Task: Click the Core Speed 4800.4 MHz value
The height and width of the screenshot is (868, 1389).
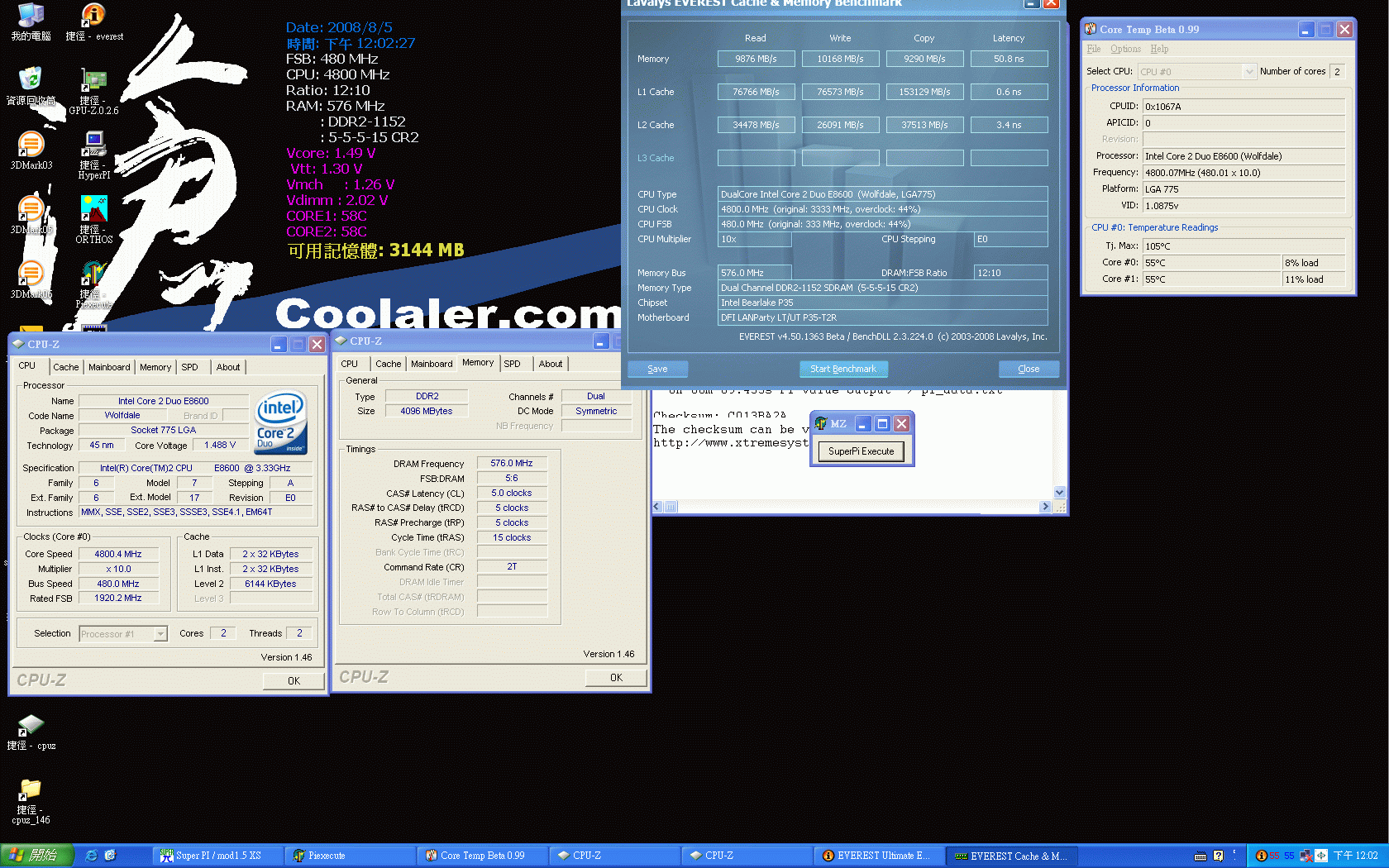Action: [x=118, y=555]
